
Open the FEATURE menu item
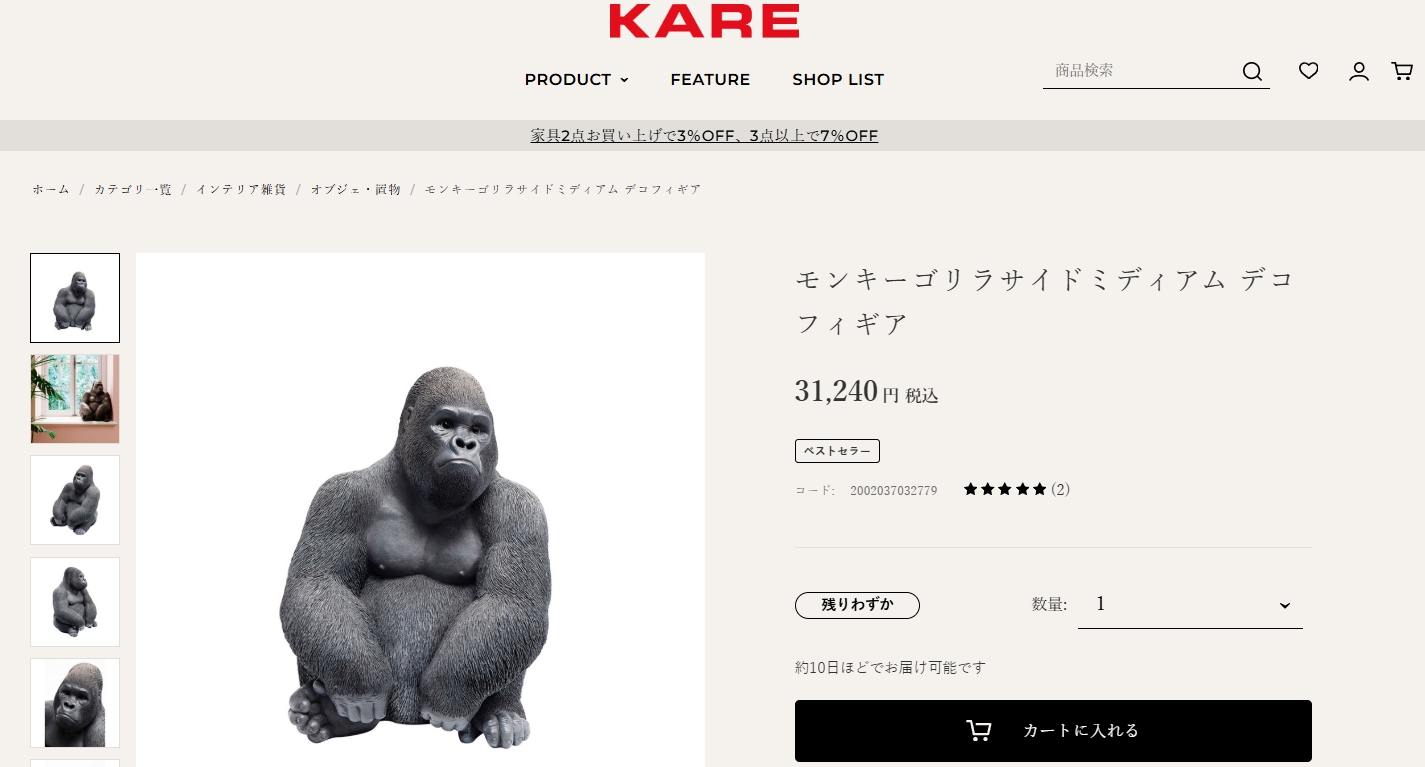point(710,80)
